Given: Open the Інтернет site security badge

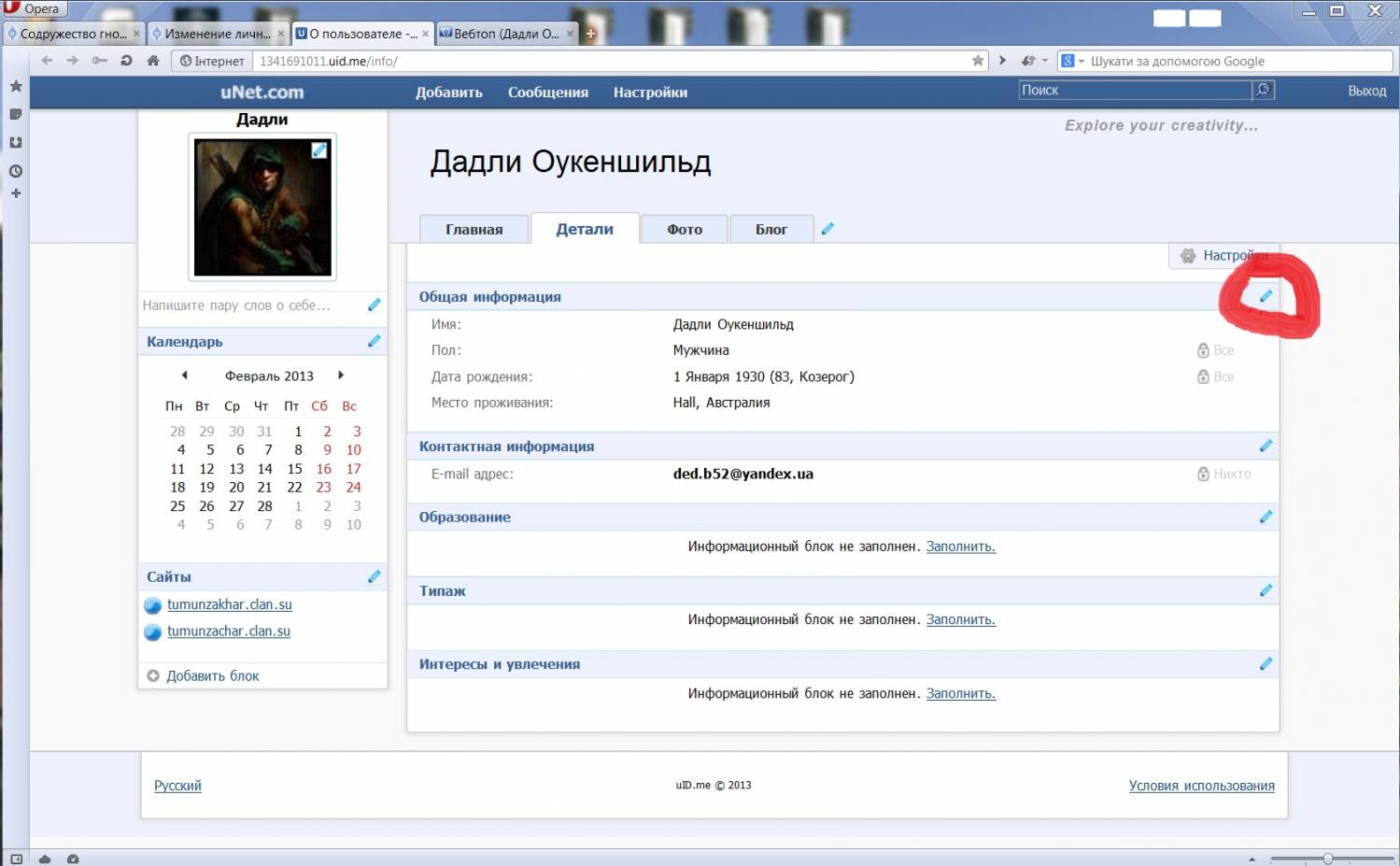Looking at the screenshot, I should click(x=212, y=61).
